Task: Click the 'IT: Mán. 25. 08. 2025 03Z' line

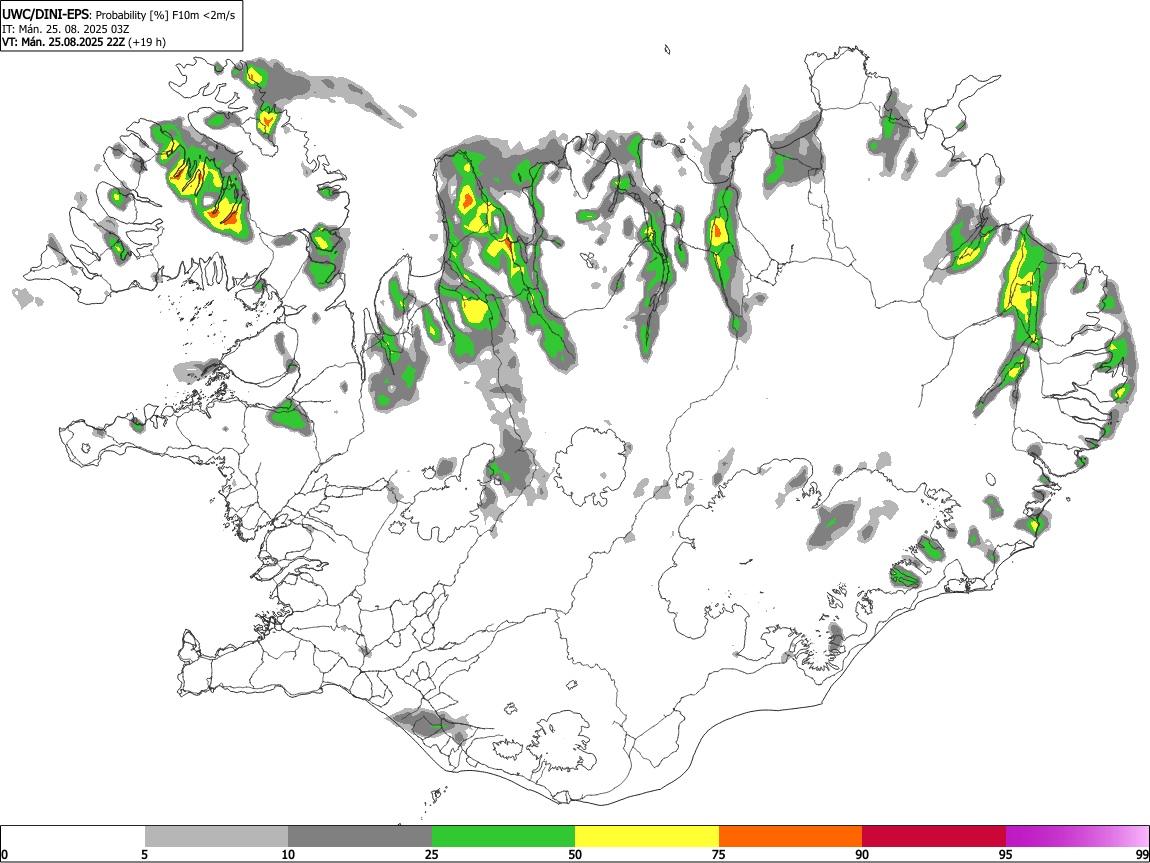Action: pos(65,29)
